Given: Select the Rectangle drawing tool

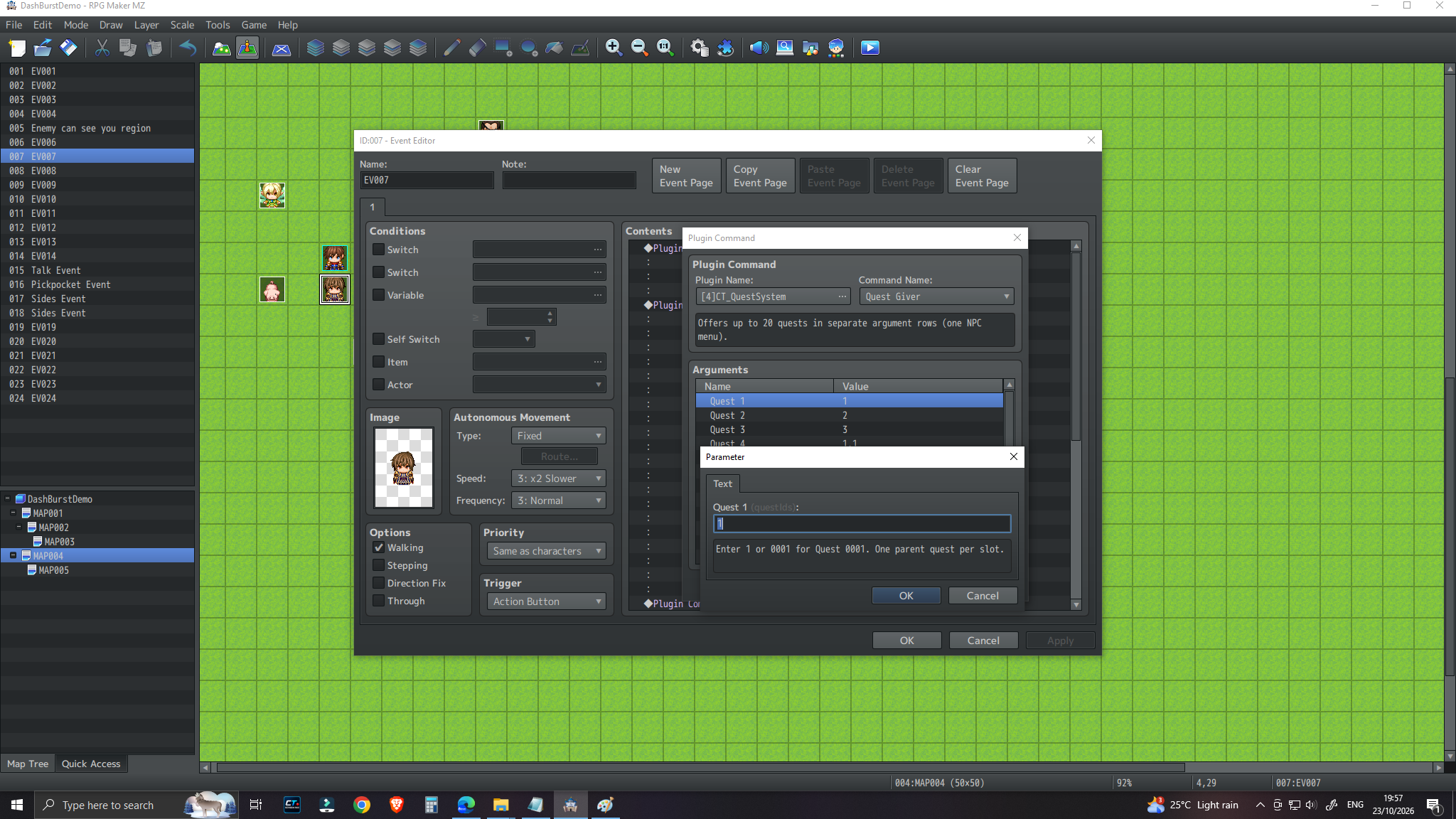Looking at the screenshot, I should [503, 48].
